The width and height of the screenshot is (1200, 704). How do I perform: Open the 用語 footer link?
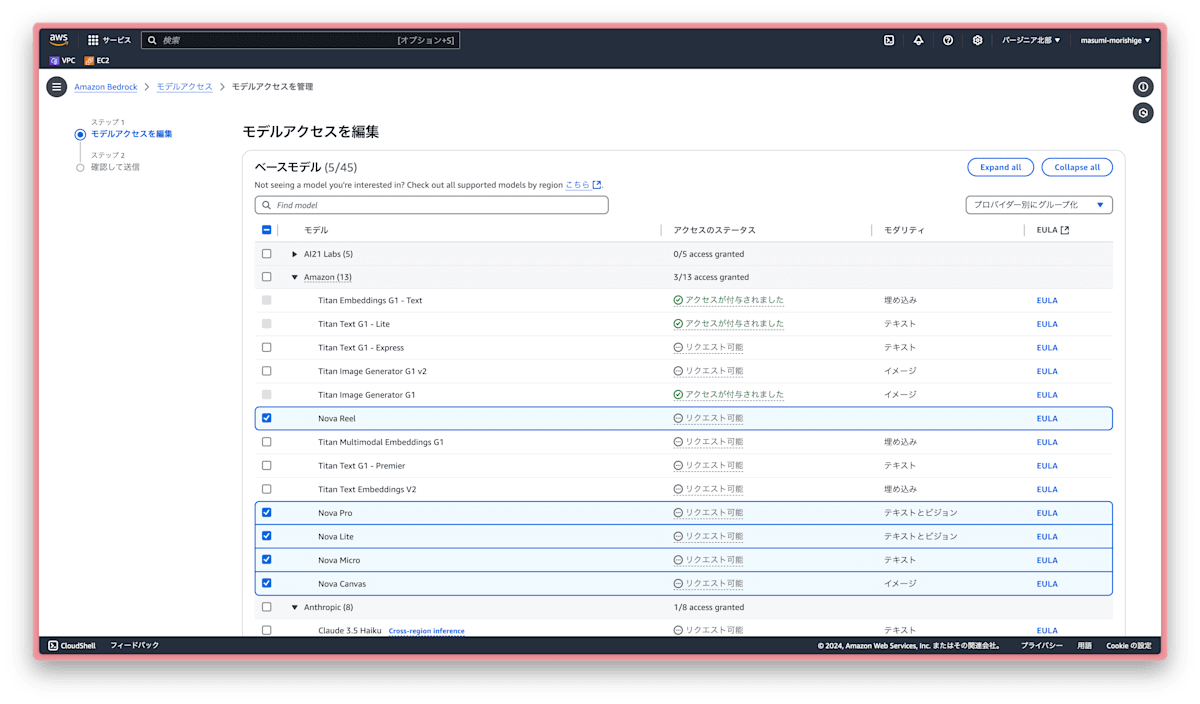(1084, 646)
